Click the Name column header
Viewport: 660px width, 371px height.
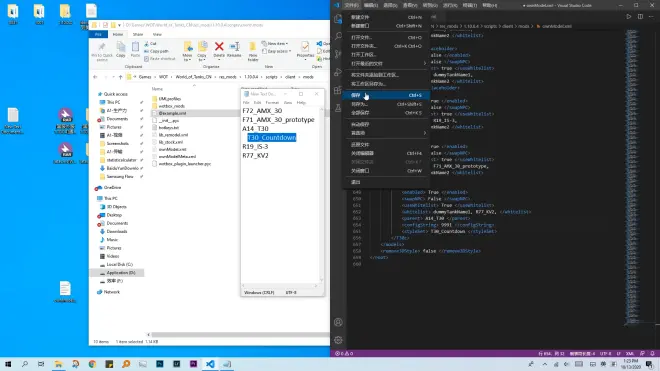(157, 89)
